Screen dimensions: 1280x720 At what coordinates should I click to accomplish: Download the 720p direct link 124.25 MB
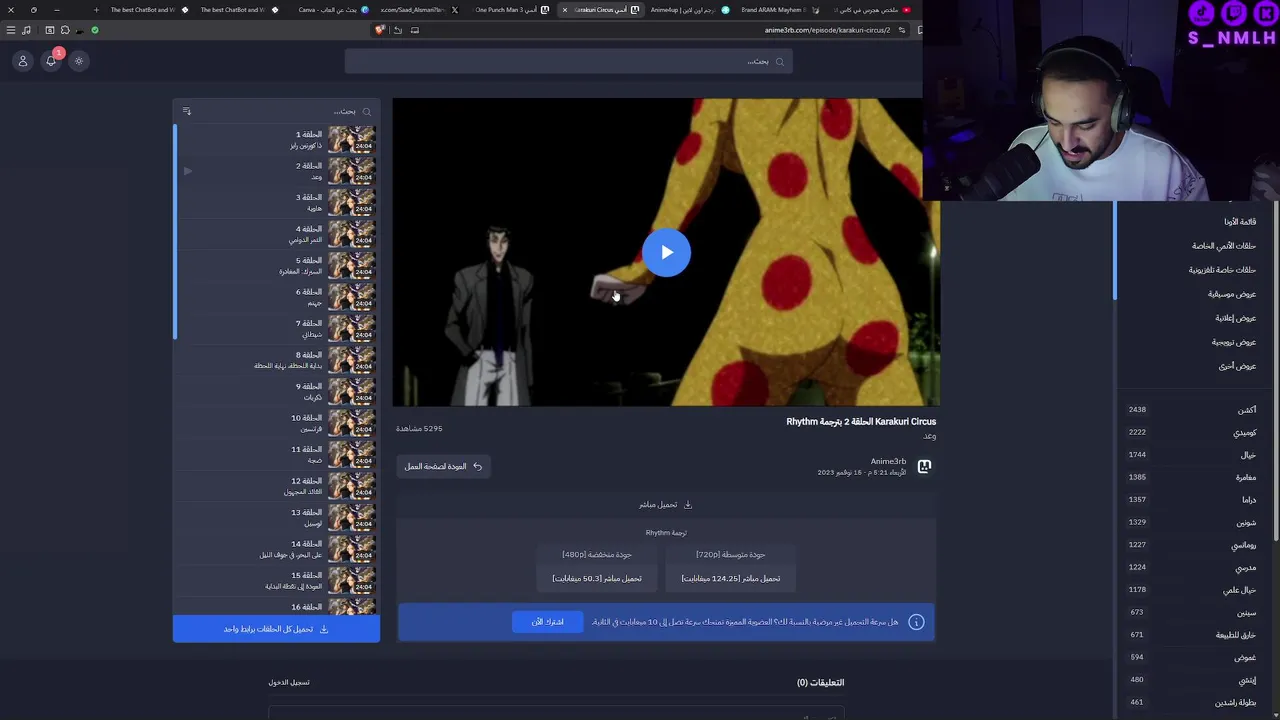tap(730, 578)
